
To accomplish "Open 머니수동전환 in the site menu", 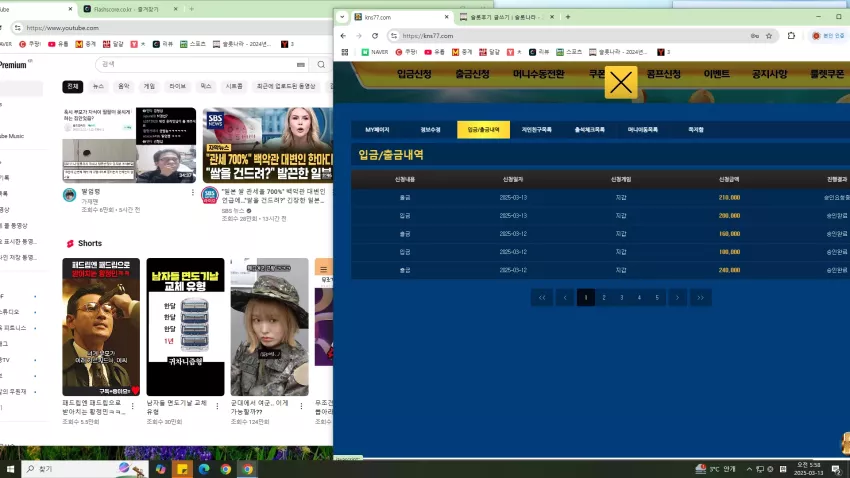I will 538,74.
